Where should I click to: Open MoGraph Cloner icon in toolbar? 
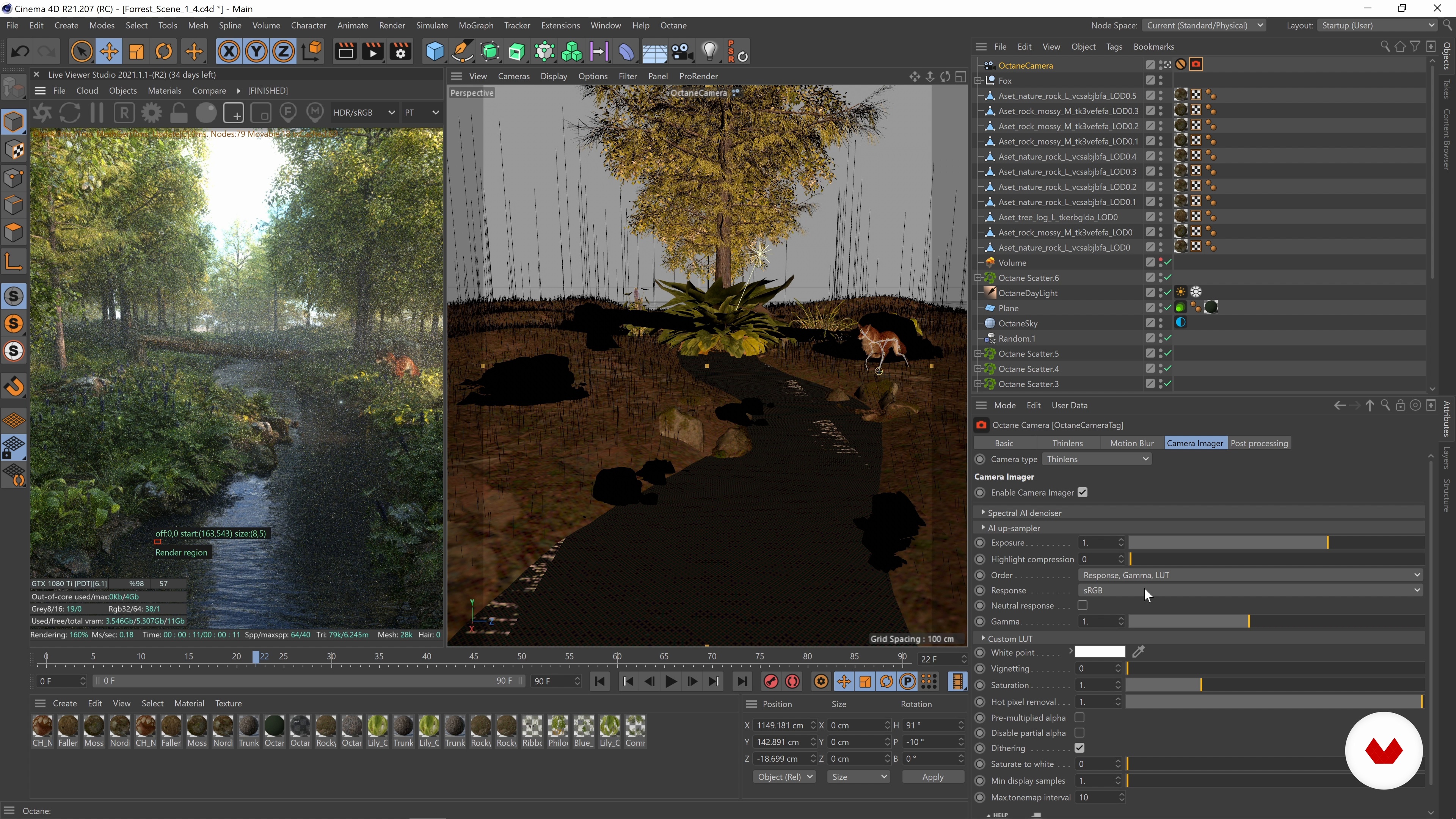[x=572, y=52]
